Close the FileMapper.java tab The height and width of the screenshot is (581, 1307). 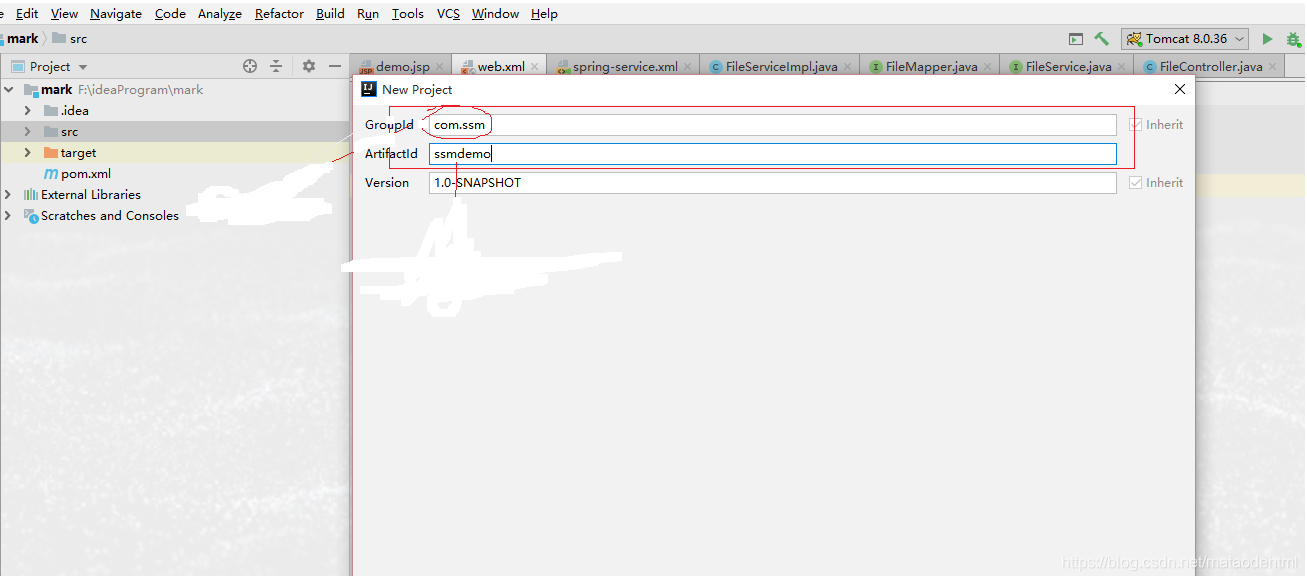click(x=988, y=67)
